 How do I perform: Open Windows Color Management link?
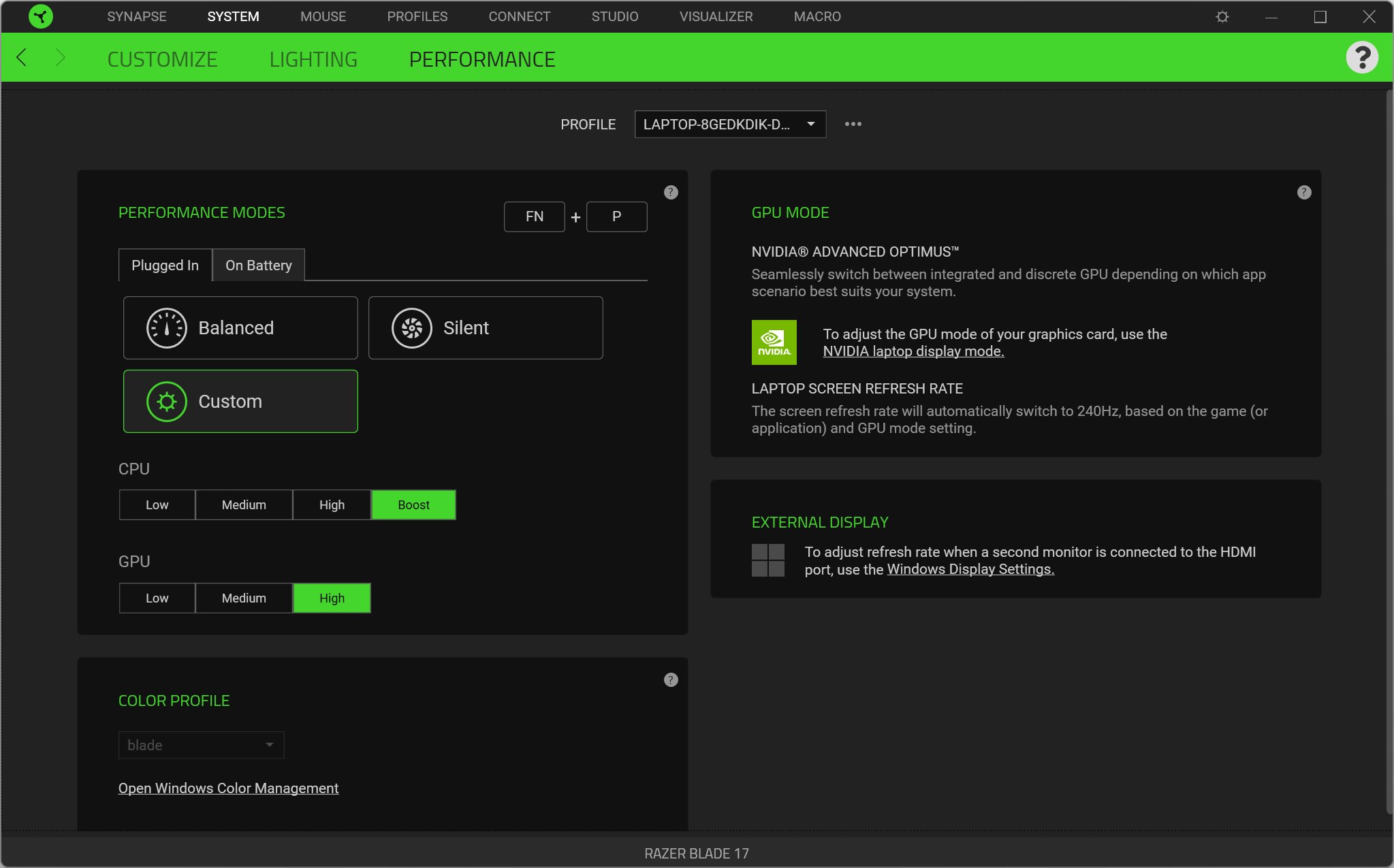(x=228, y=788)
